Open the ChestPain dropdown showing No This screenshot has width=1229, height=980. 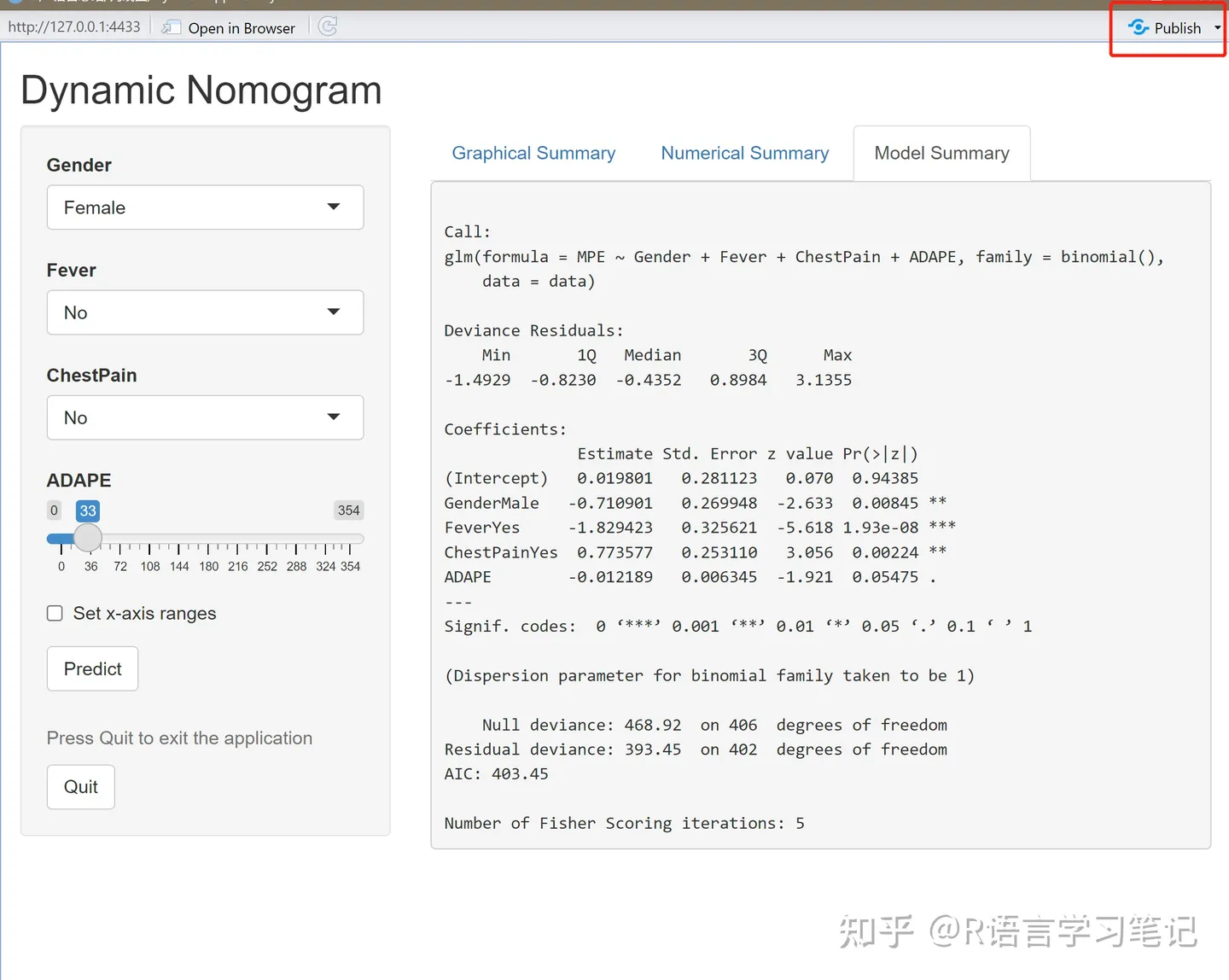[x=205, y=417]
